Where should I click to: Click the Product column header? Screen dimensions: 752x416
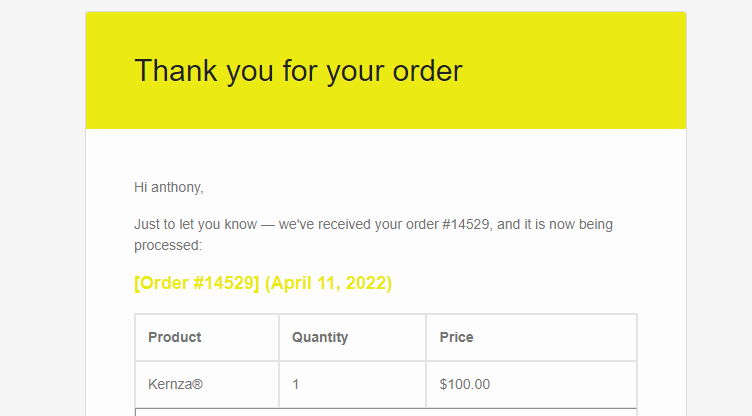coord(207,337)
